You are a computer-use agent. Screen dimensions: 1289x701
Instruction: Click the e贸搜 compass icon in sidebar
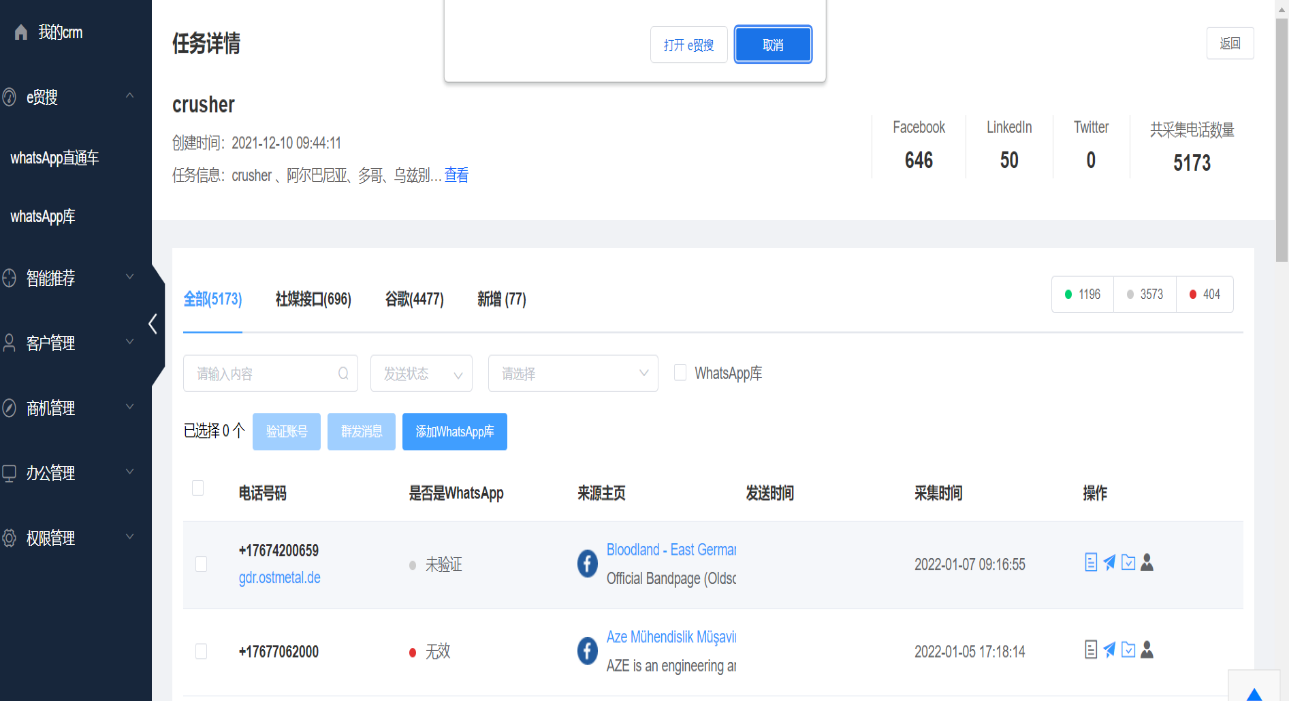click(10, 97)
